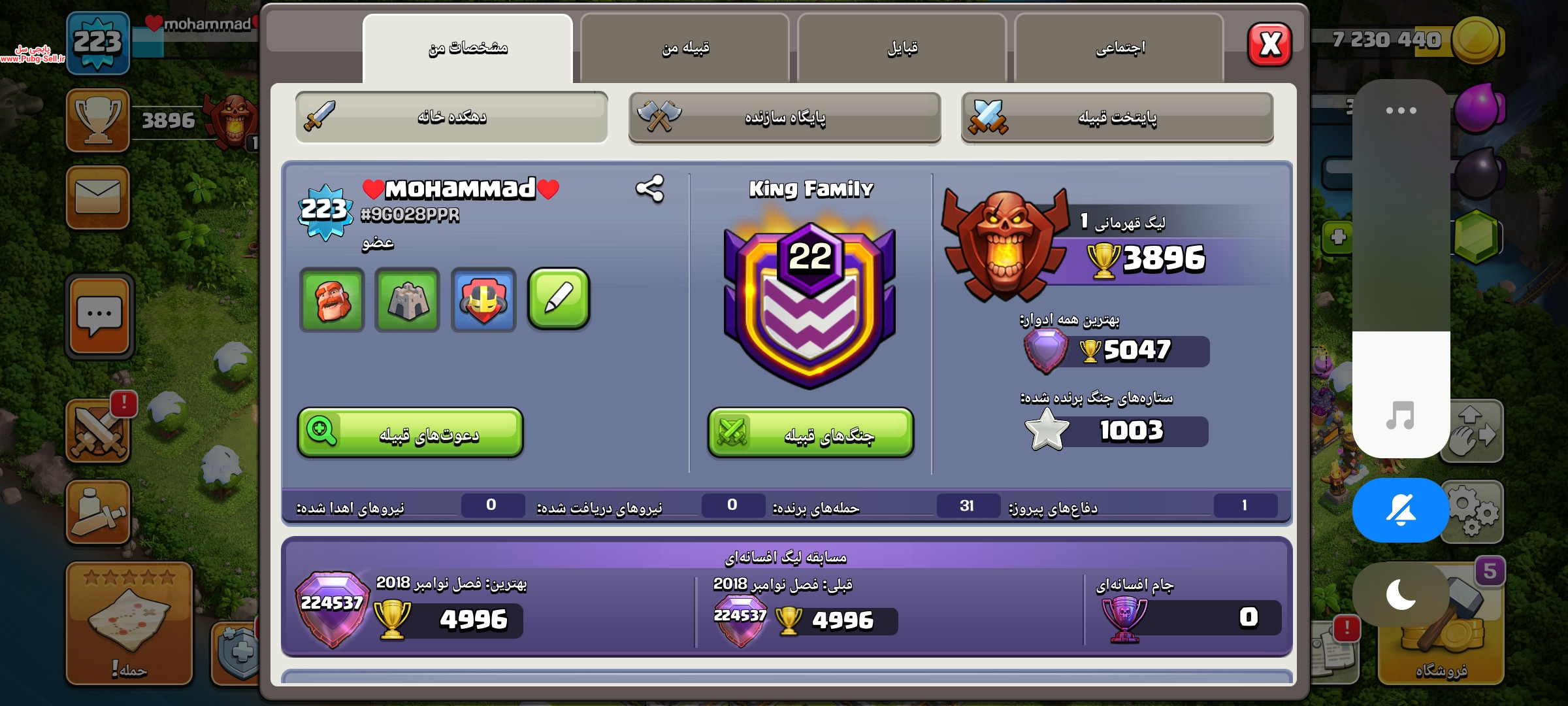Tap the share profile icon
Viewport: 1568px width, 706px height.
point(650,189)
